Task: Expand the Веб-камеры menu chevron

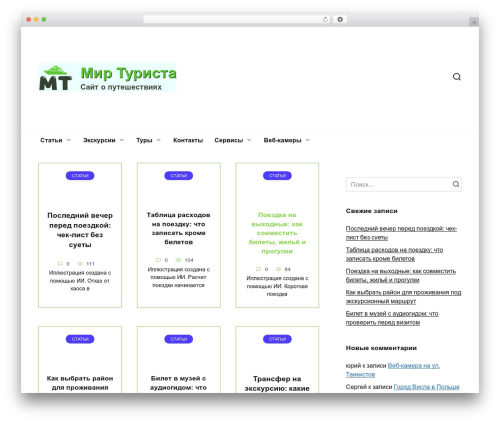Action: click(x=308, y=140)
